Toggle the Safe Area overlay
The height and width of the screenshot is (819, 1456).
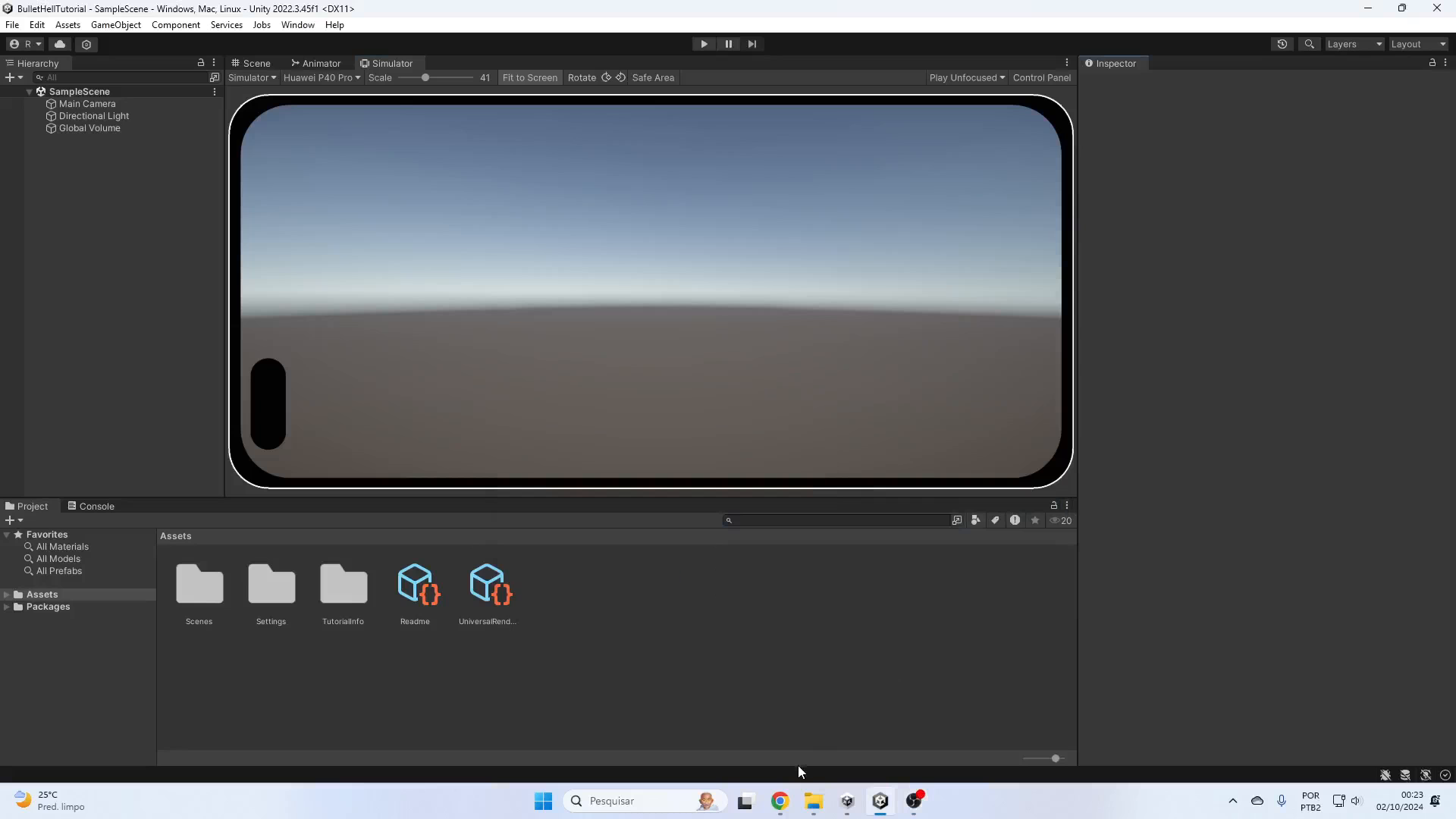pos(653,77)
